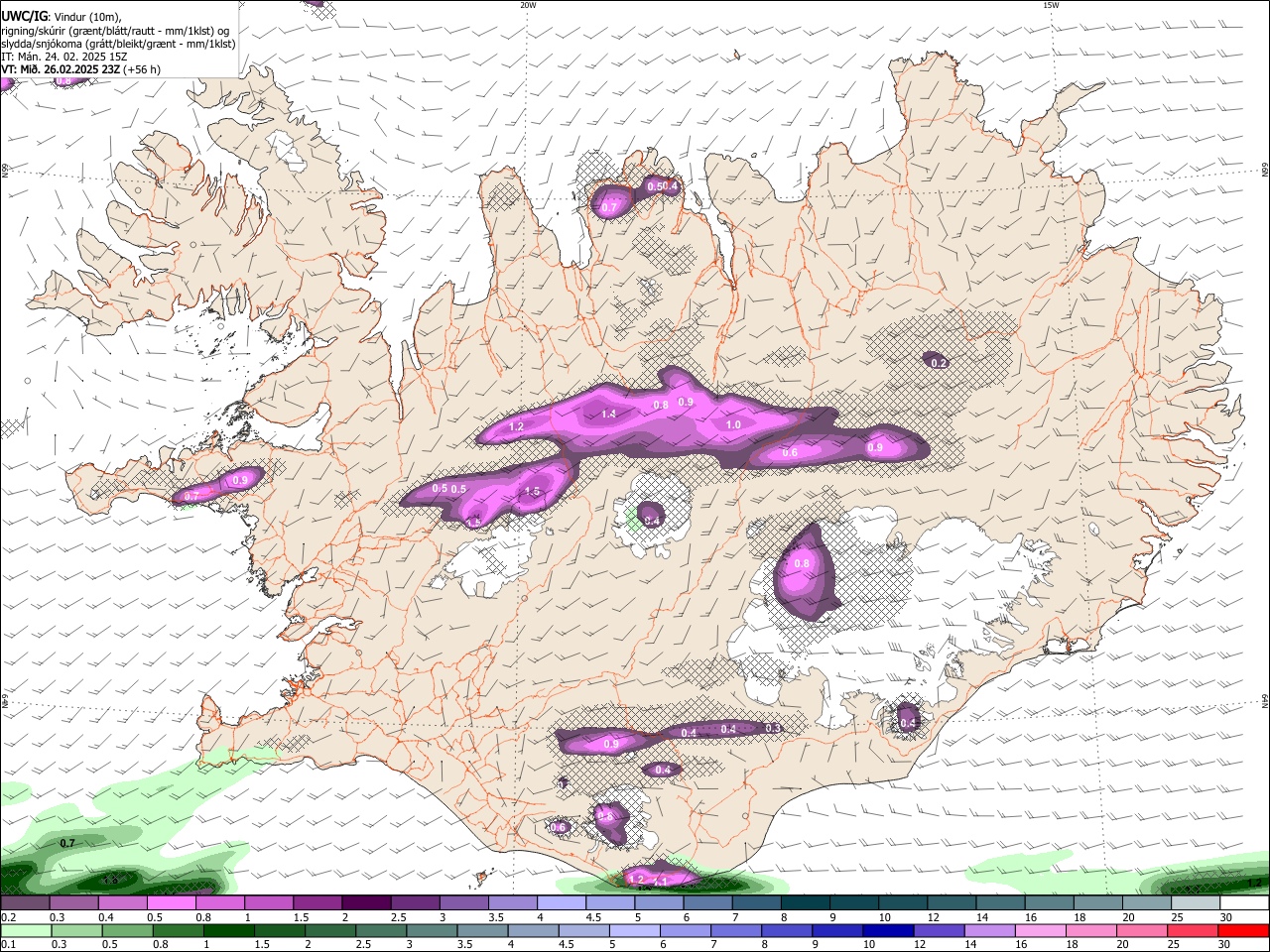Image resolution: width=1270 pixels, height=952 pixels.
Task: Click the '0.8' value over the Vatnajökull snow patch
Action: 802,564
